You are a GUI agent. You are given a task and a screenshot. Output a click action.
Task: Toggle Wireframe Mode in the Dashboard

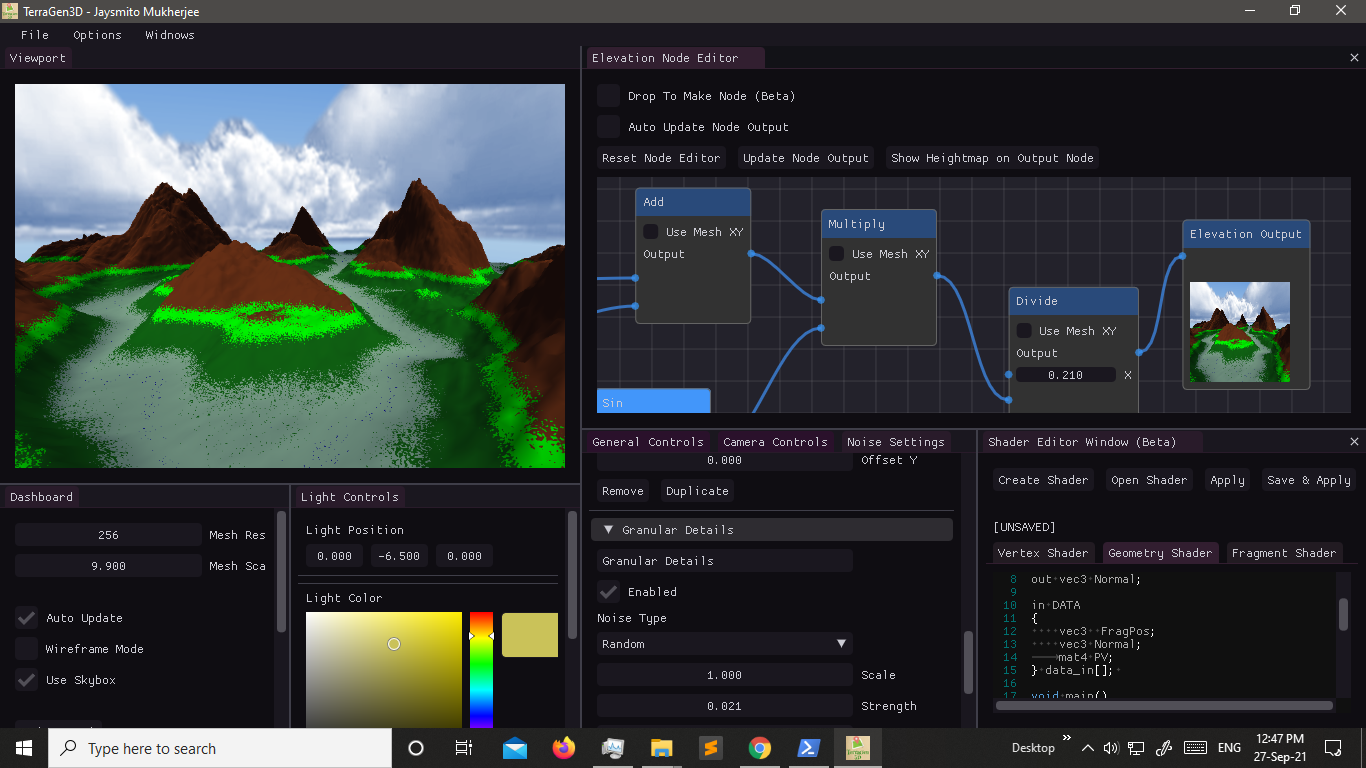pyautogui.click(x=26, y=649)
